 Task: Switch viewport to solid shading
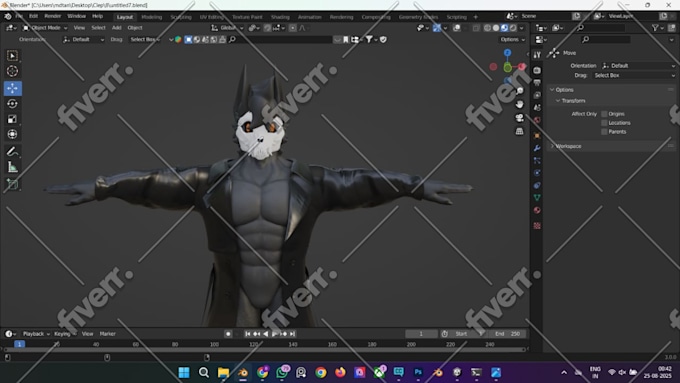(496, 28)
